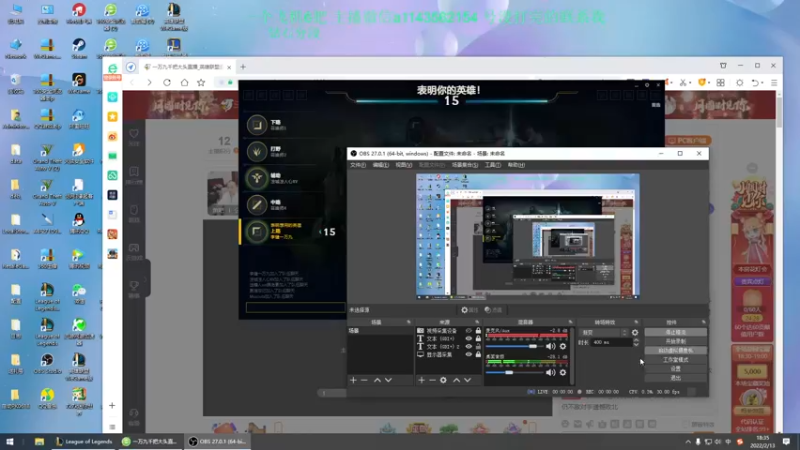Open scene transition properties gear
This screenshot has height=450, width=800.
(635, 333)
